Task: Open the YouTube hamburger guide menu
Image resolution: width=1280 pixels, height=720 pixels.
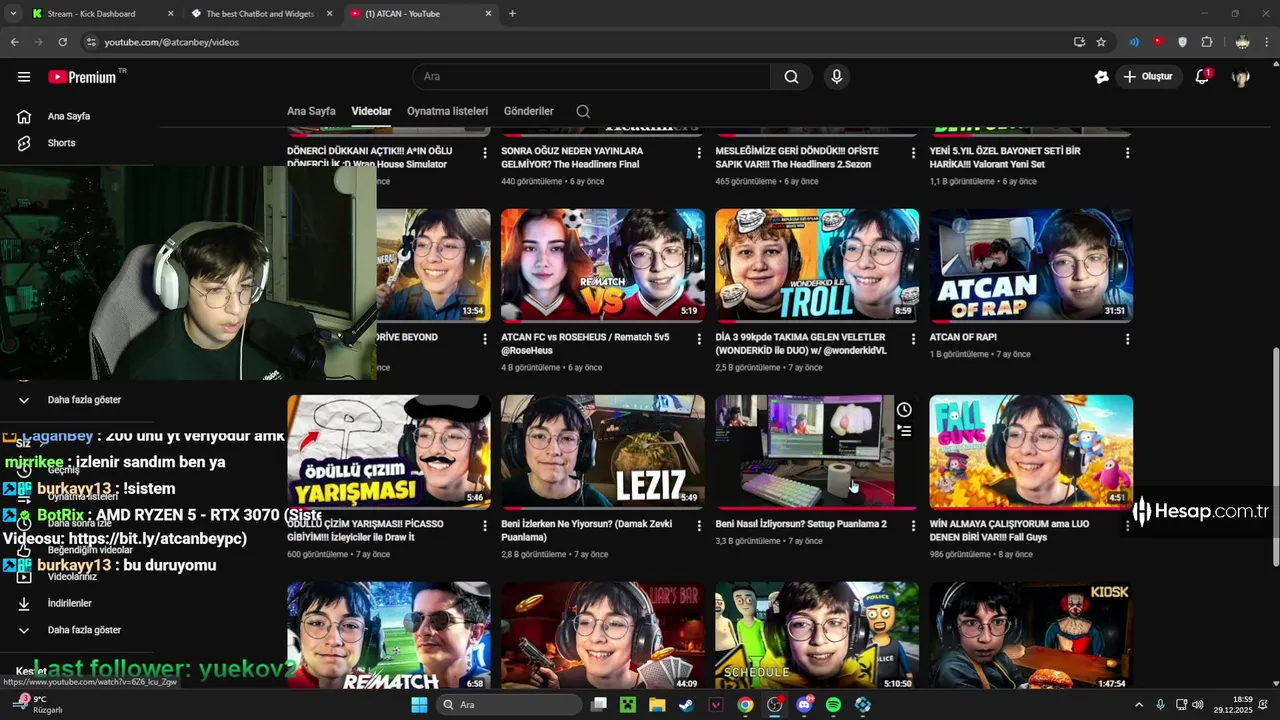Action: (x=24, y=77)
